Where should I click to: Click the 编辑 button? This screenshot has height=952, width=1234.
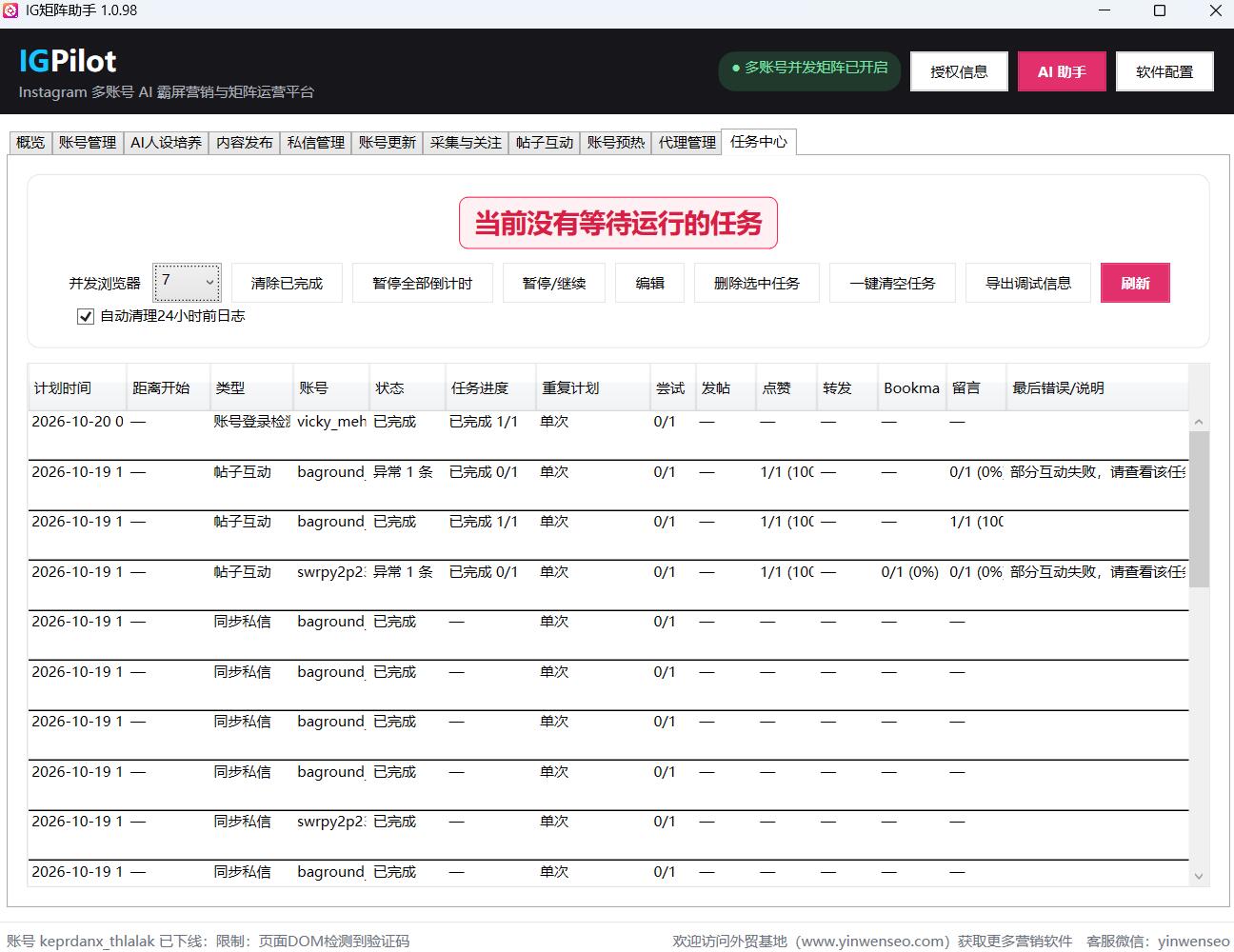pos(649,283)
